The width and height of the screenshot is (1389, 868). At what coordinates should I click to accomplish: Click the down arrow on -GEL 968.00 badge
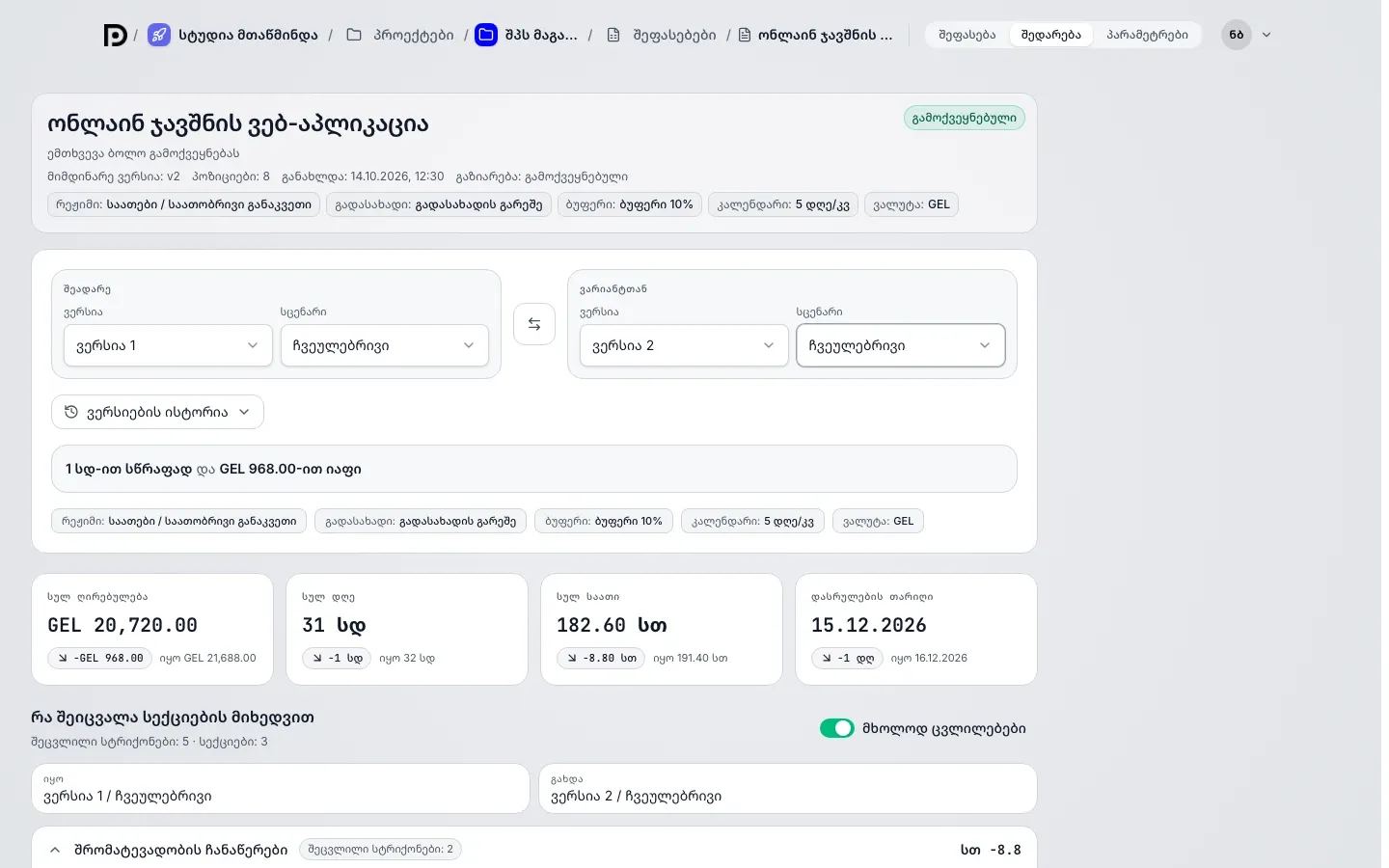click(63, 658)
